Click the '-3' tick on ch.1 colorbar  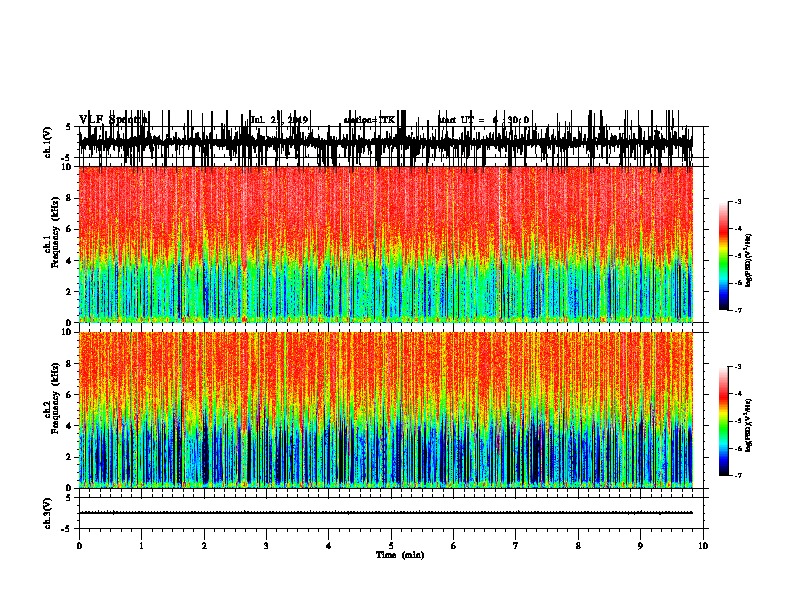(x=737, y=201)
